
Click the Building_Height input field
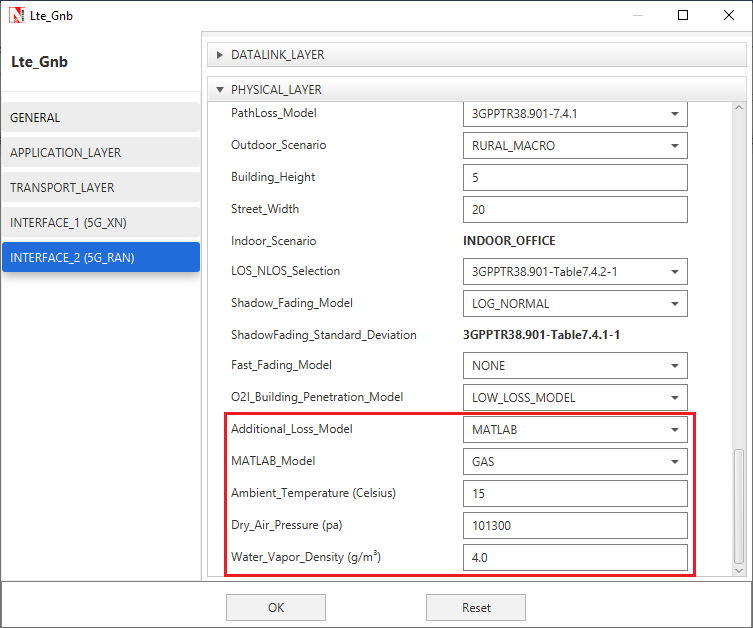[x=575, y=178]
